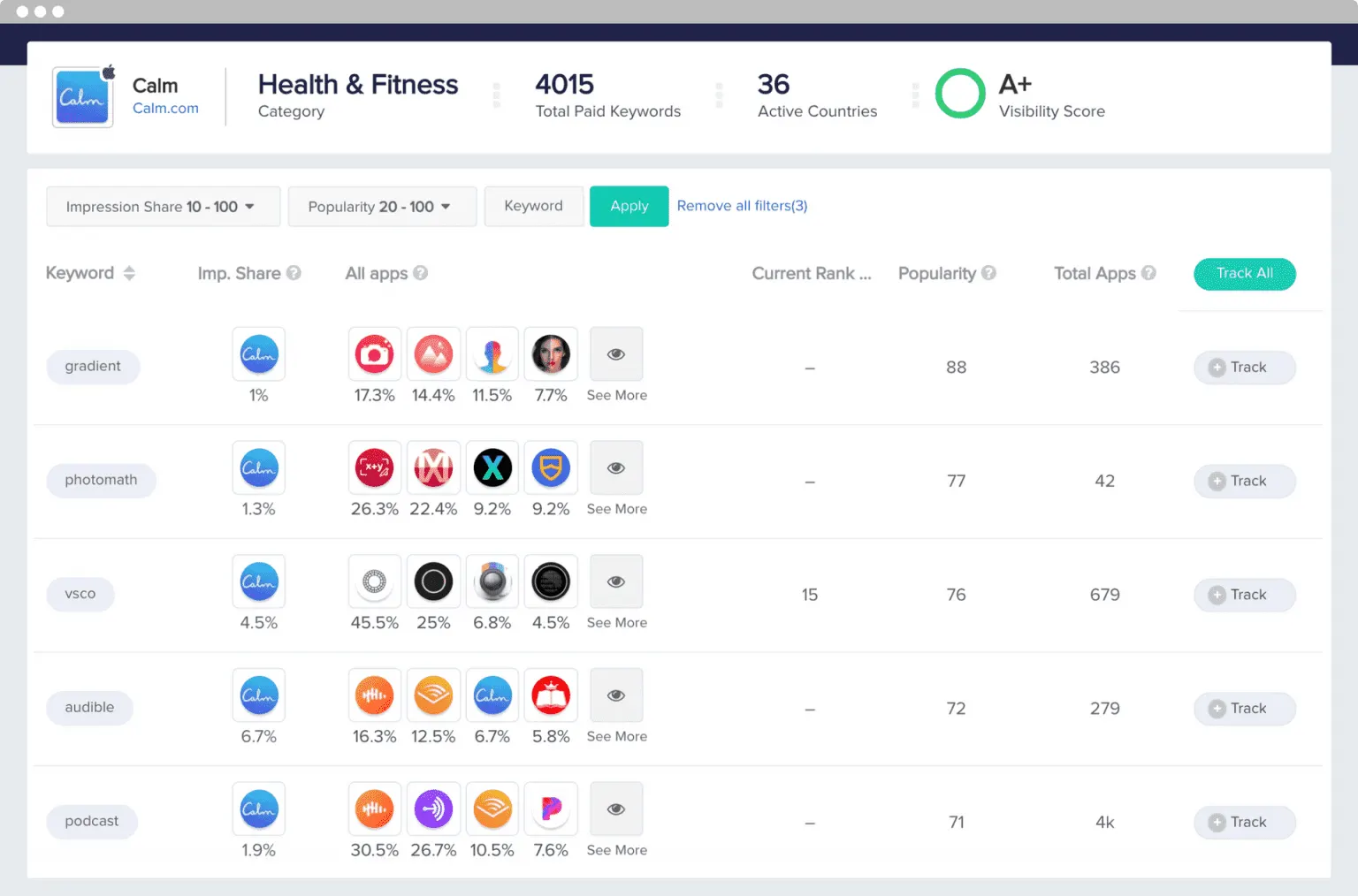Click the Health & Fitness category heading
This screenshot has width=1358, height=896.
point(358,85)
